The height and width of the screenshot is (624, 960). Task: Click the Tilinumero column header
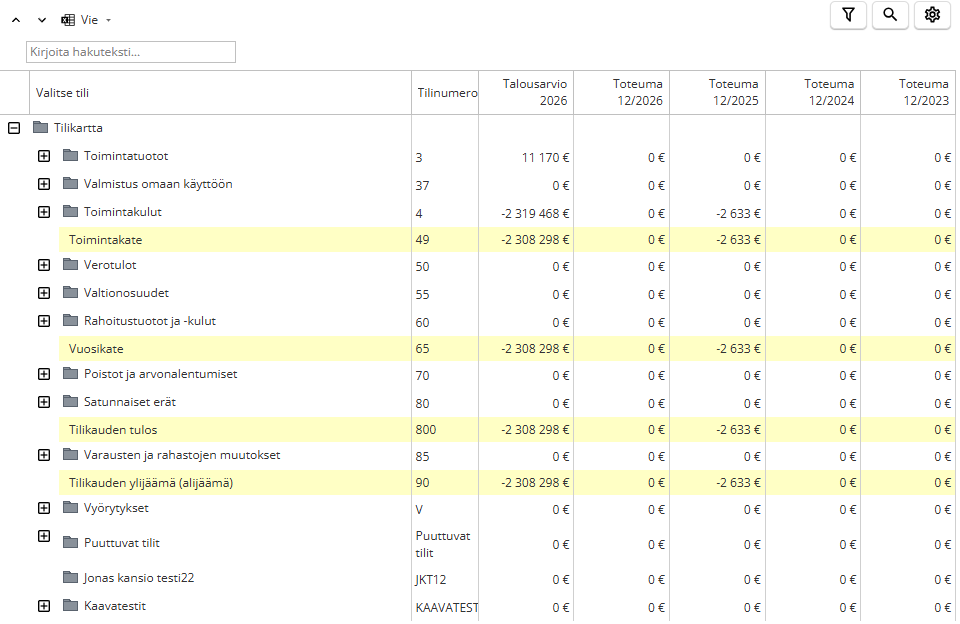446,92
